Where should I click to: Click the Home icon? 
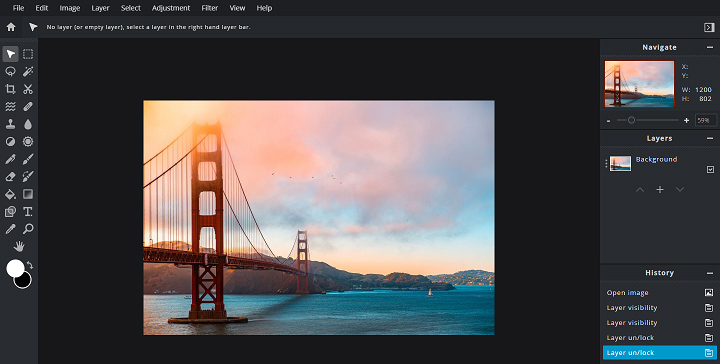tap(11, 27)
